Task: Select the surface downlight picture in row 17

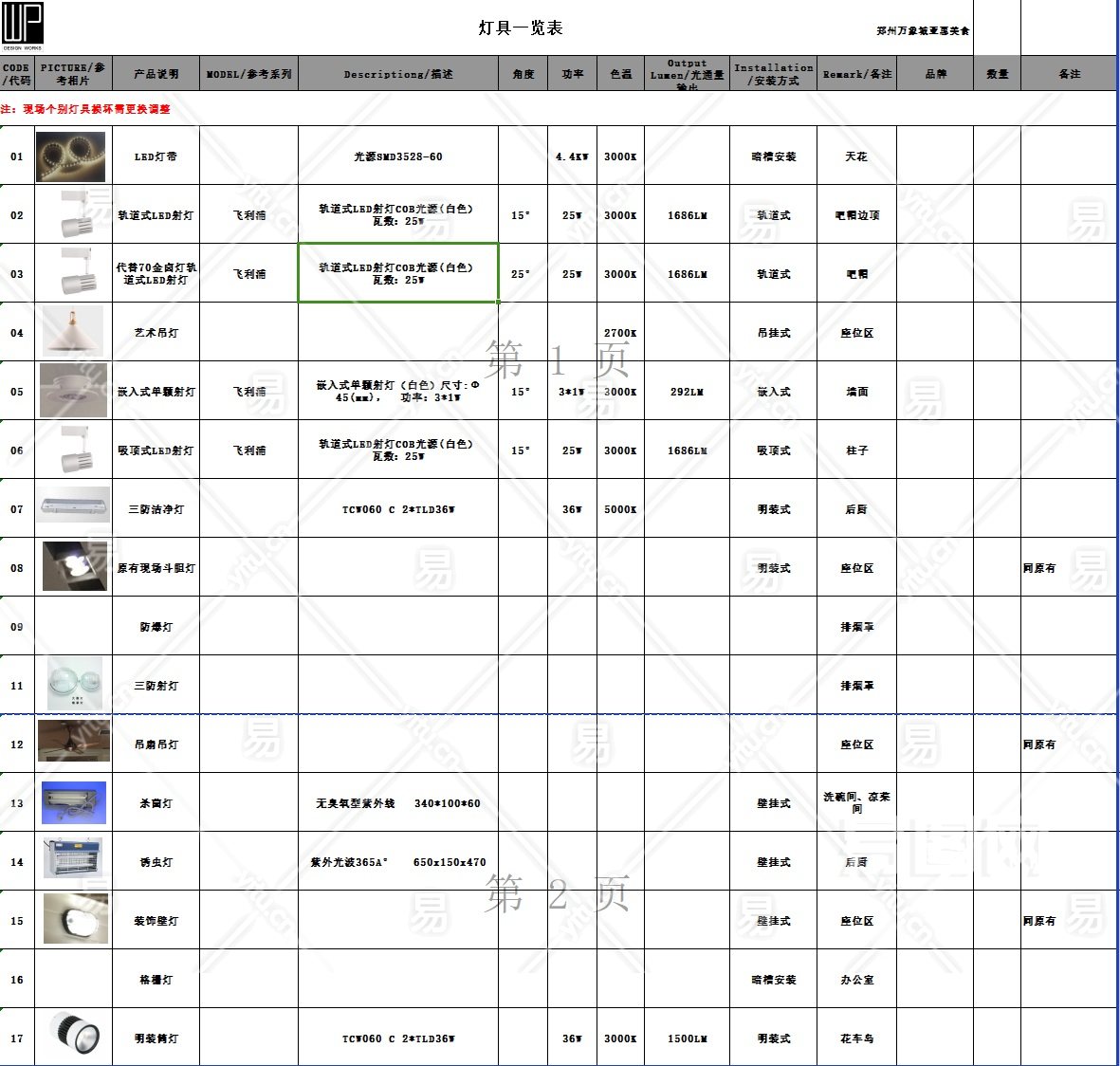Action: [x=74, y=1035]
